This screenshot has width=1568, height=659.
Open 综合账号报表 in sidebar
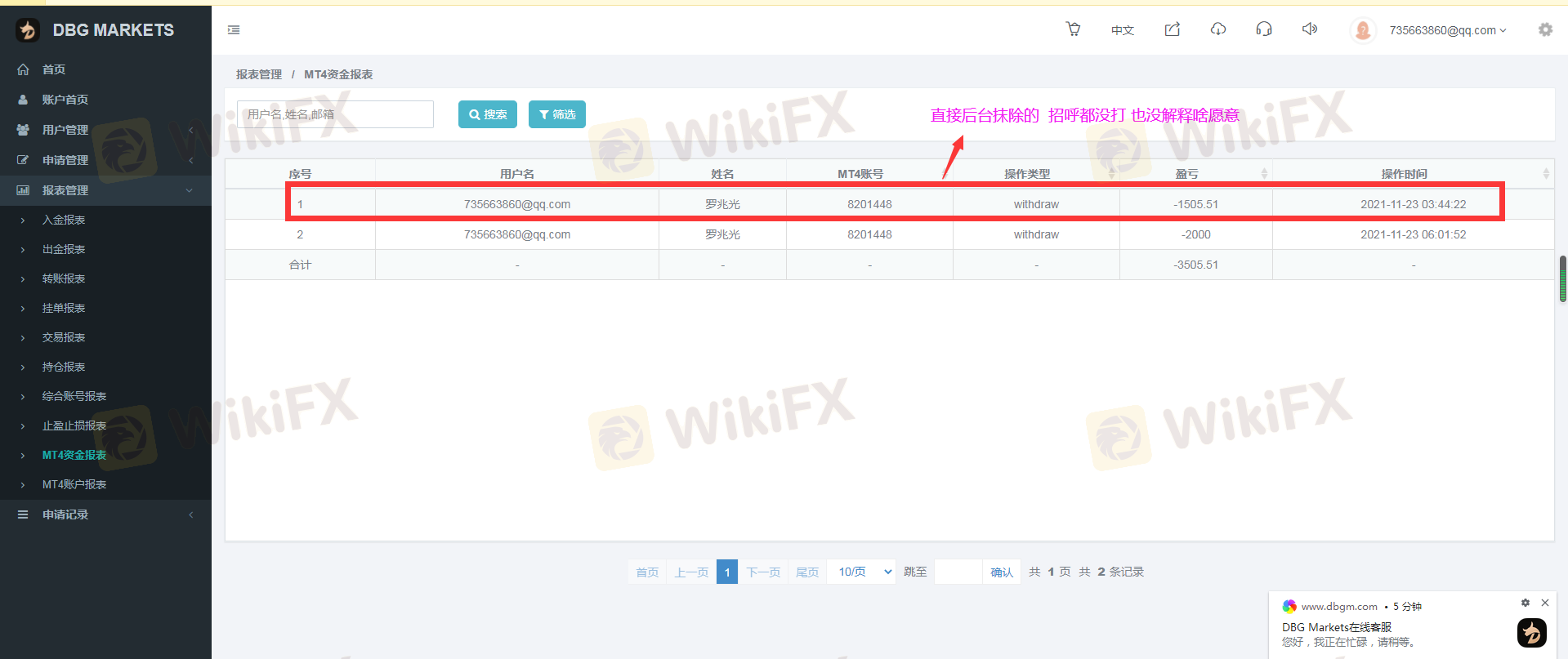pos(74,396)
